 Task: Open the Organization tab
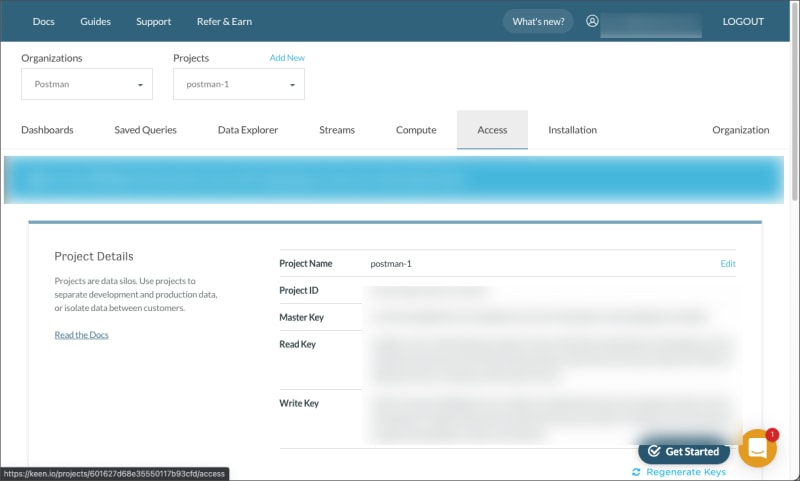tap(740, 130)
